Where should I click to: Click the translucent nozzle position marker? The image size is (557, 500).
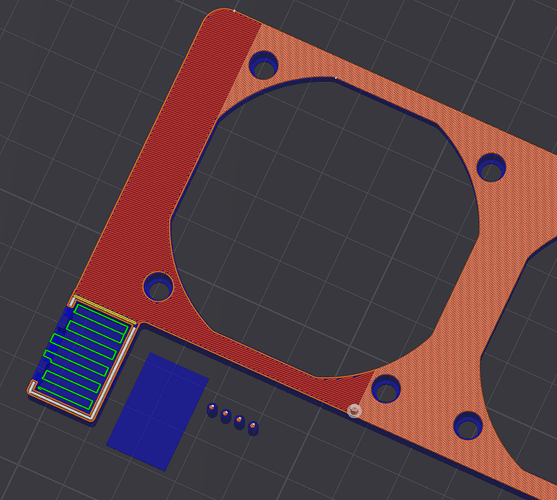coord(354,411)
